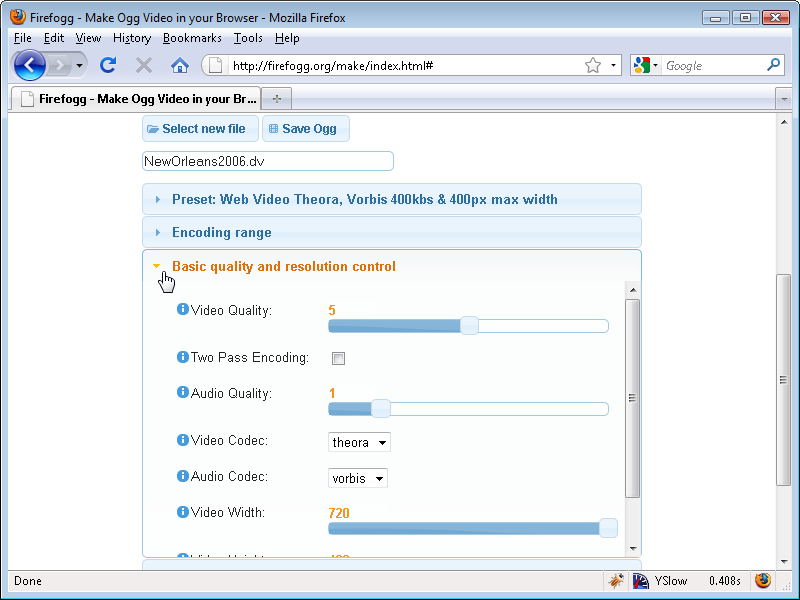Click the Video Quality slider handle
Image resolution: width=800 pixels, height=600 pixels.
[x=470, y=325]
